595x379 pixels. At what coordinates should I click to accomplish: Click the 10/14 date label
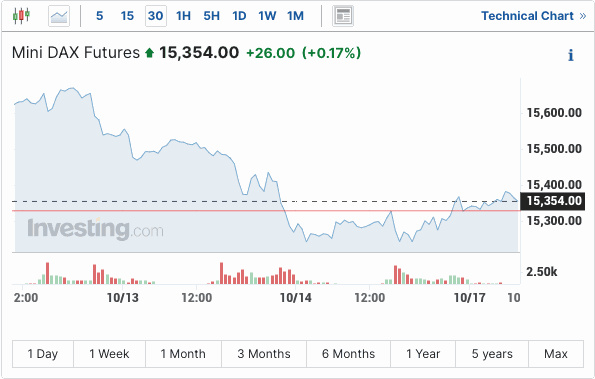[x=296, y=298]
